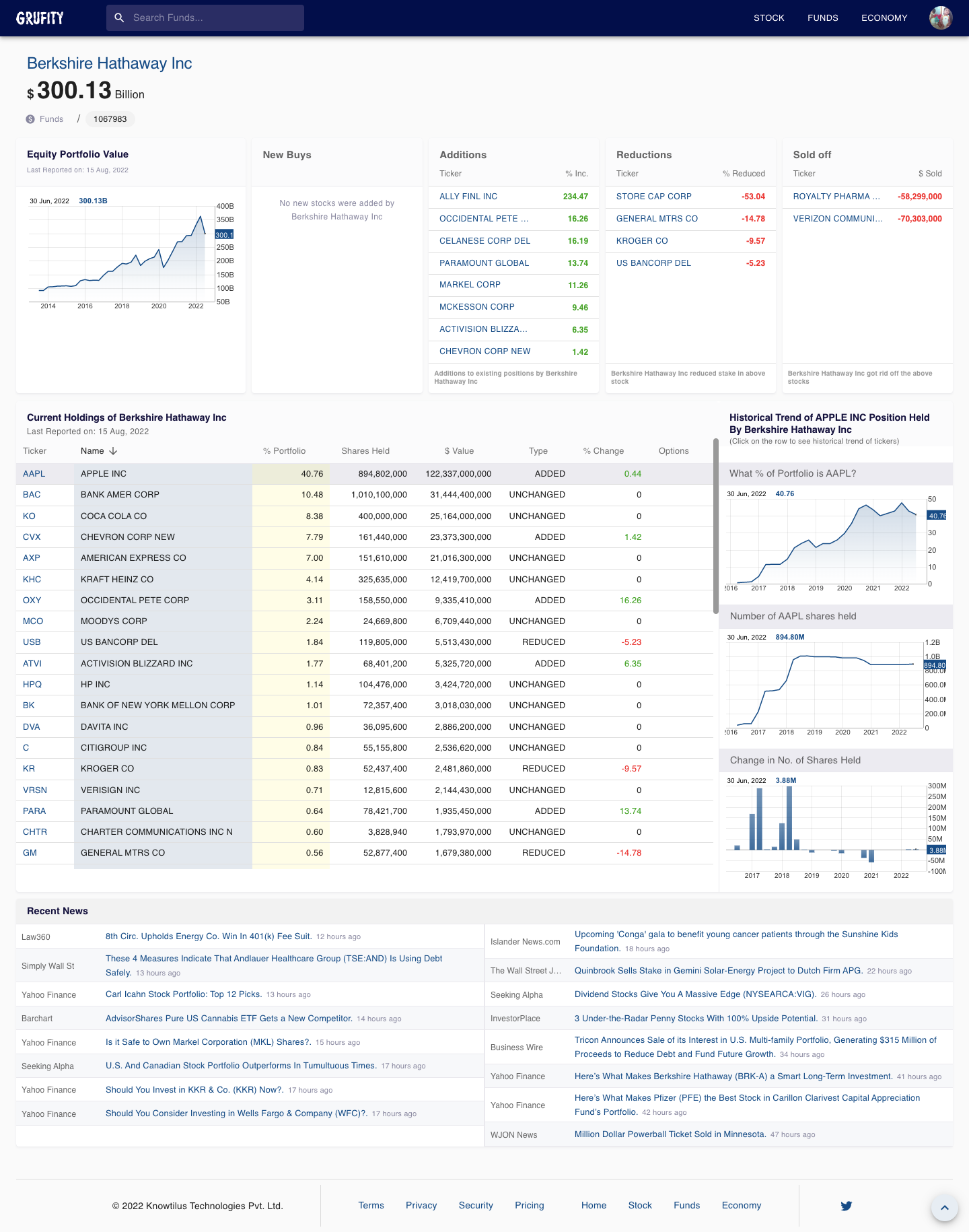The height and width of the screenshot is (1232, 969).
Task: Click the DVA ticker link
Action: 32,727
